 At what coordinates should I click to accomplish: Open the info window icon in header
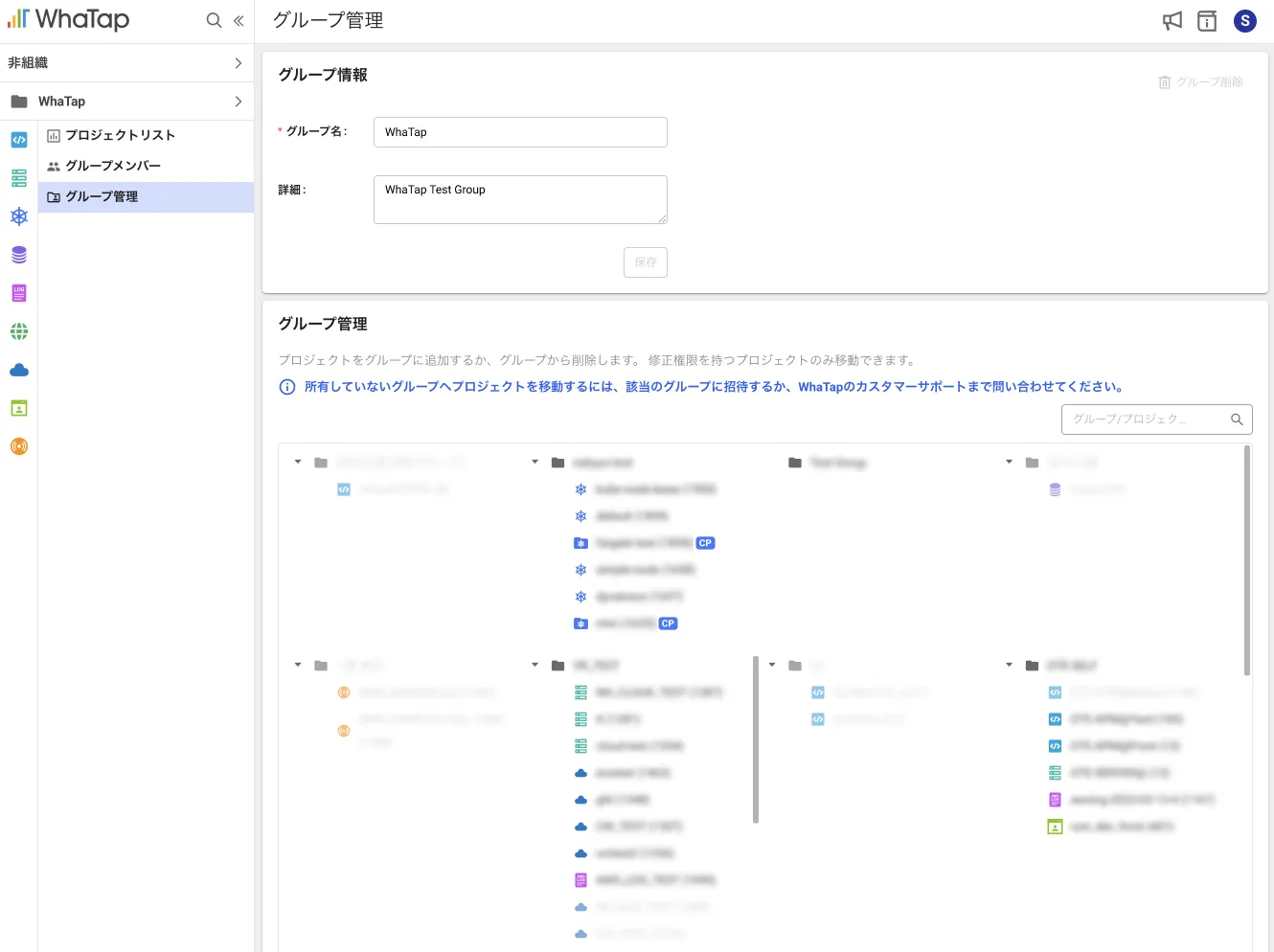pyautogui.click(x=1207, y=21)
